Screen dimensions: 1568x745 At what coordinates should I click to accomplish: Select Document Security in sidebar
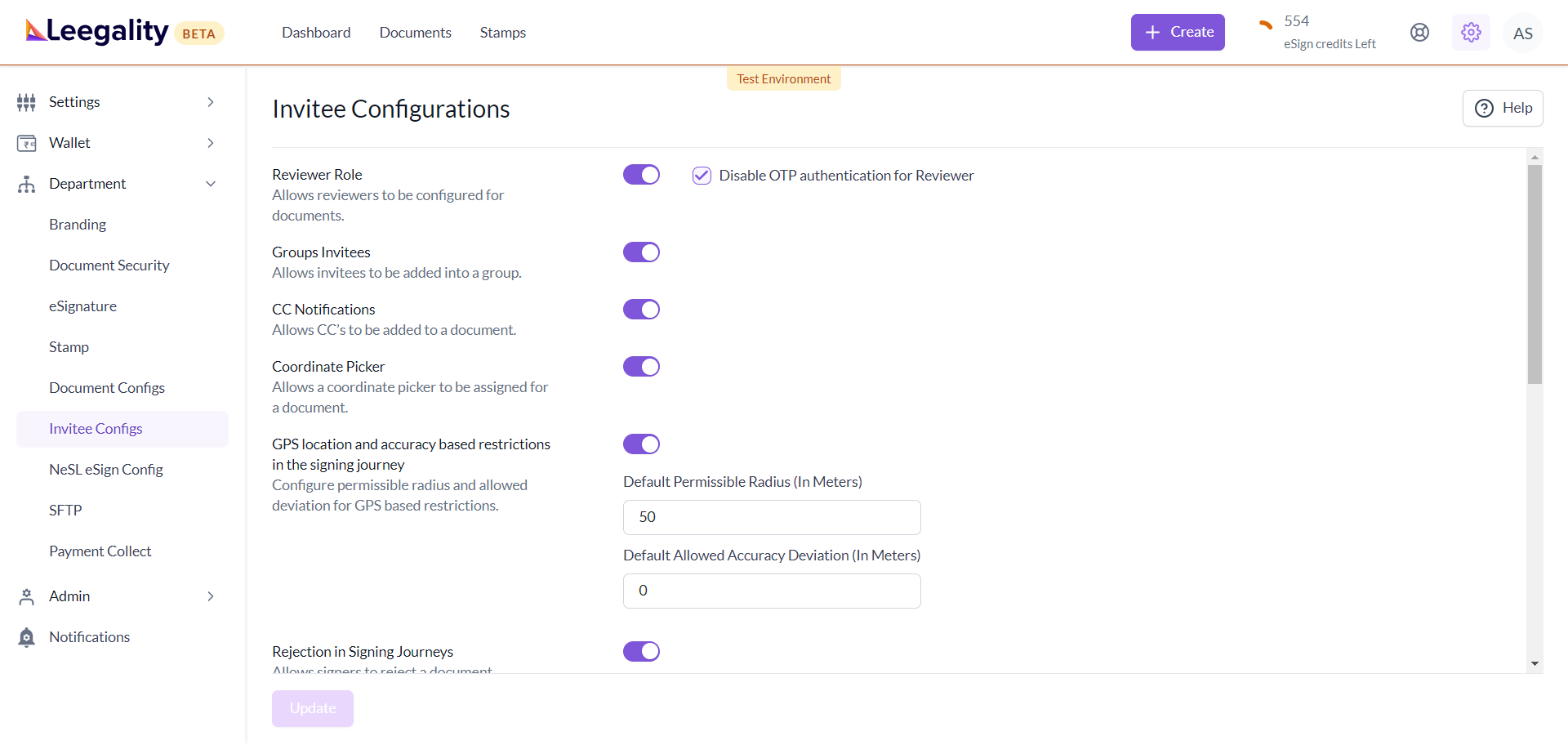pyautogui.click(x=109, y=265)
